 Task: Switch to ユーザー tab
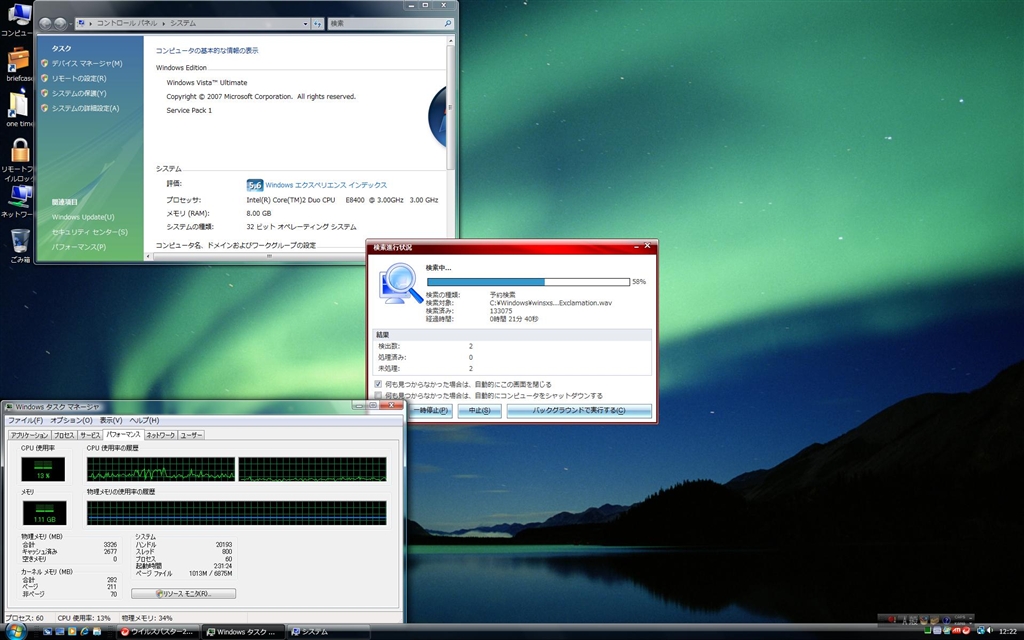point(191,435)
